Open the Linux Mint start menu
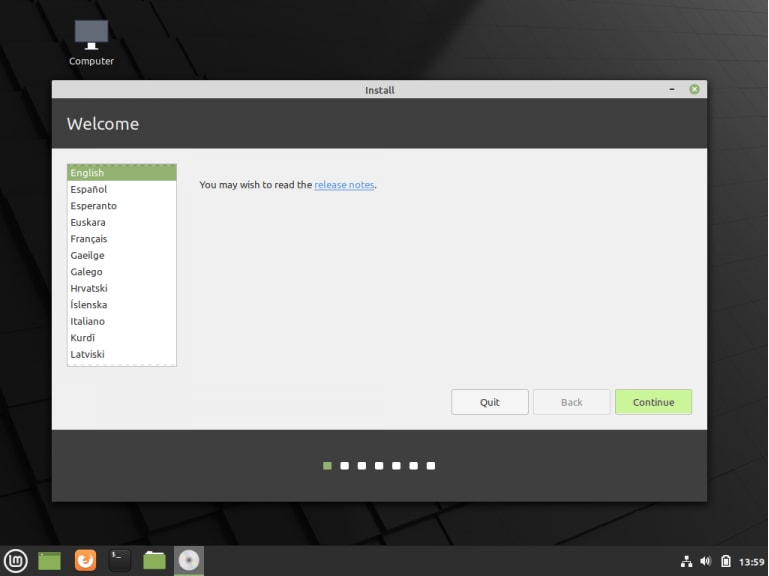The image size is (769, 576). click(16, 560)
